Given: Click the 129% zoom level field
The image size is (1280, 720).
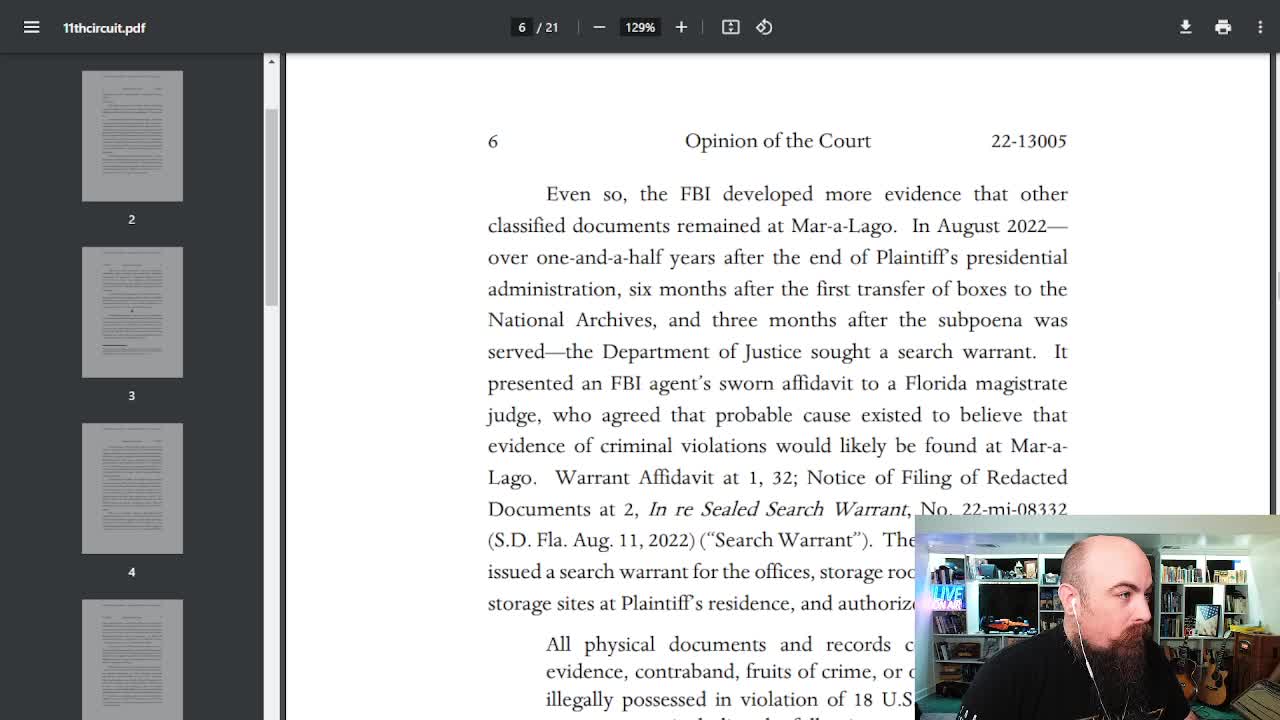Looking at the screenshot, I should point(640,27).
